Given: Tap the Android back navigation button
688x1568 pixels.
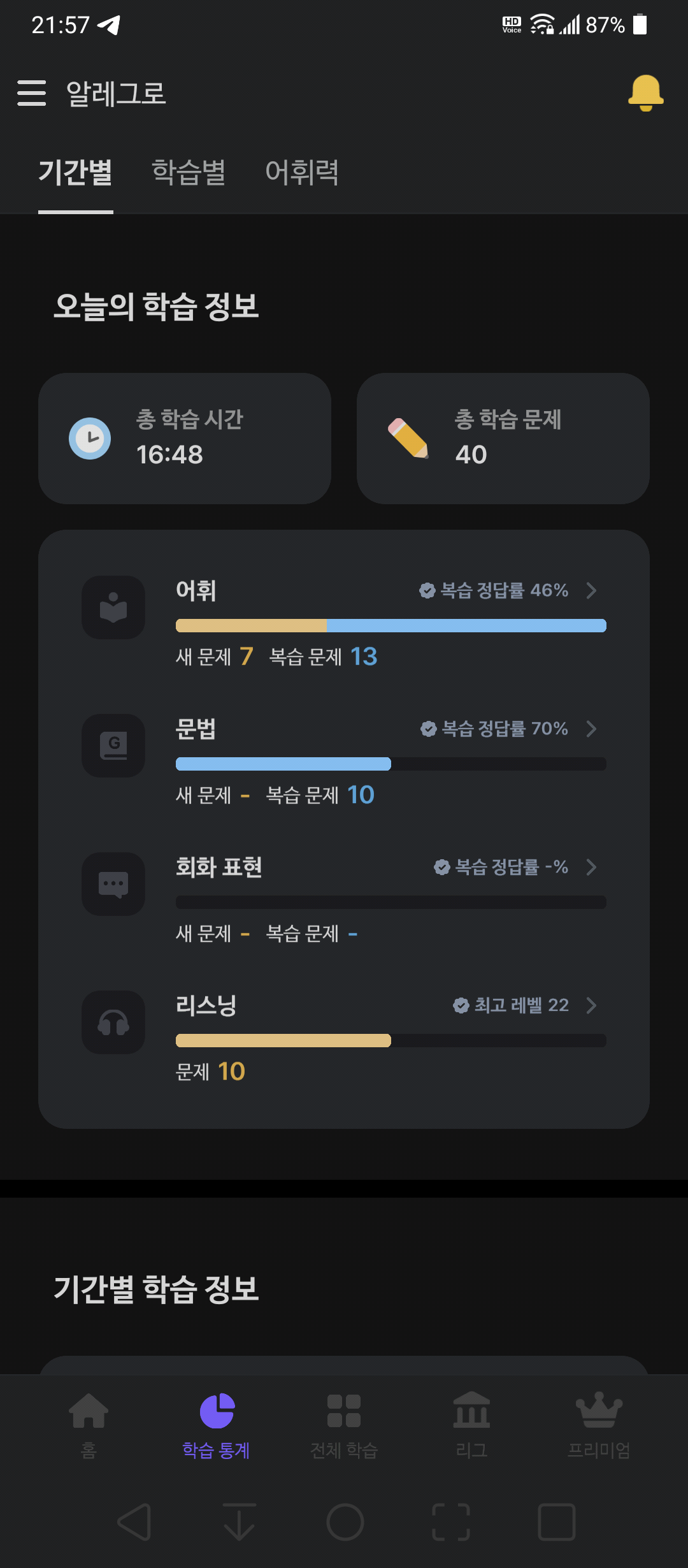Looking at the screenshot, I should coord(134,1522).
